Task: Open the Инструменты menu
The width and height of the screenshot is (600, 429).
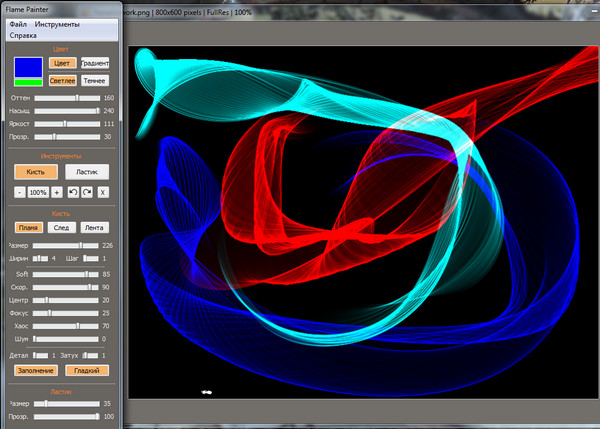Action: pos(57,23)
